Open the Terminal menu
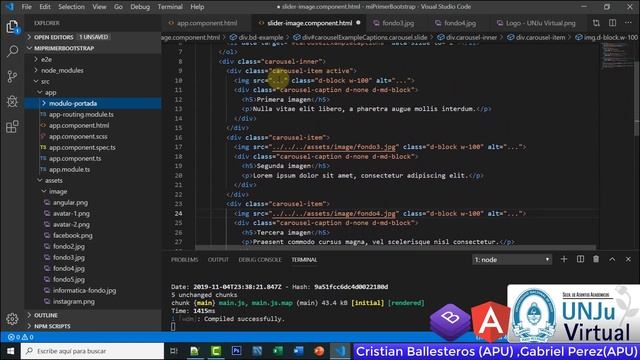Screen dimensions: 640x360 [170, 7]
